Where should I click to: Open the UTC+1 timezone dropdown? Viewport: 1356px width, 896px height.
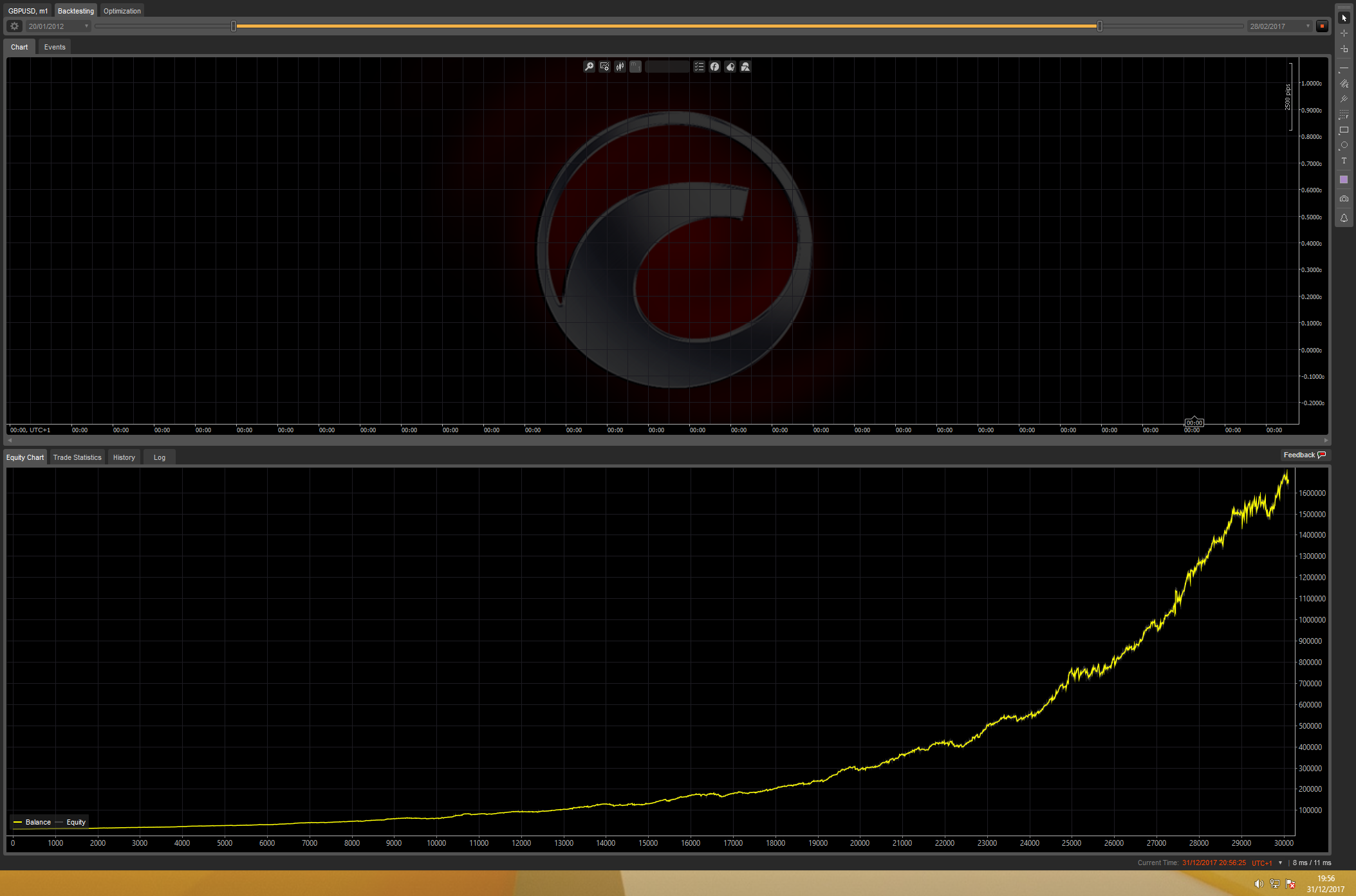(1267, 863)
